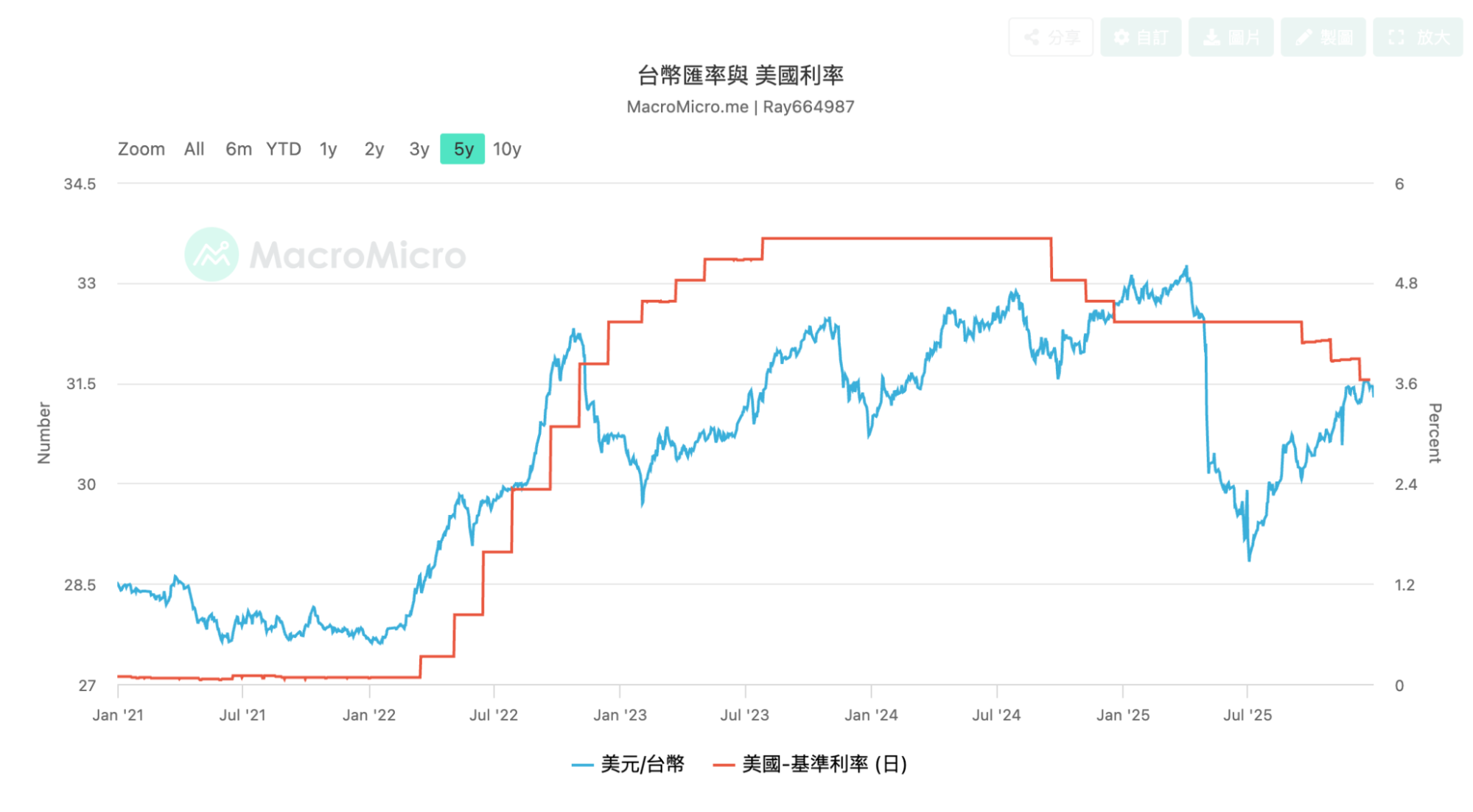Select the 1y time range tab
This screenshot has height=812, width=1473.
click(327, 149)
